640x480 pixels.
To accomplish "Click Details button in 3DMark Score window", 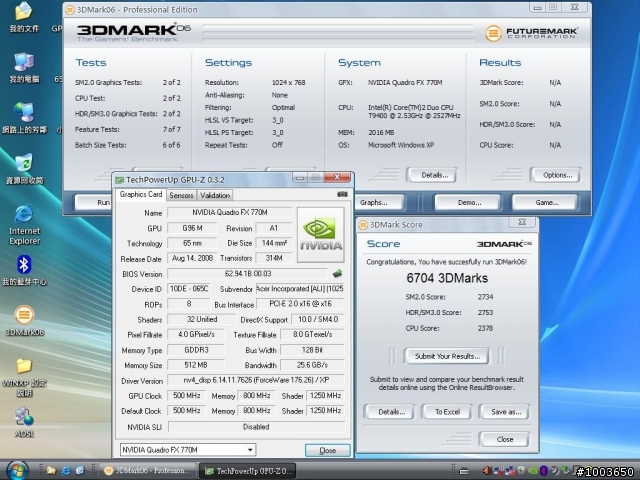I will 391,412.
